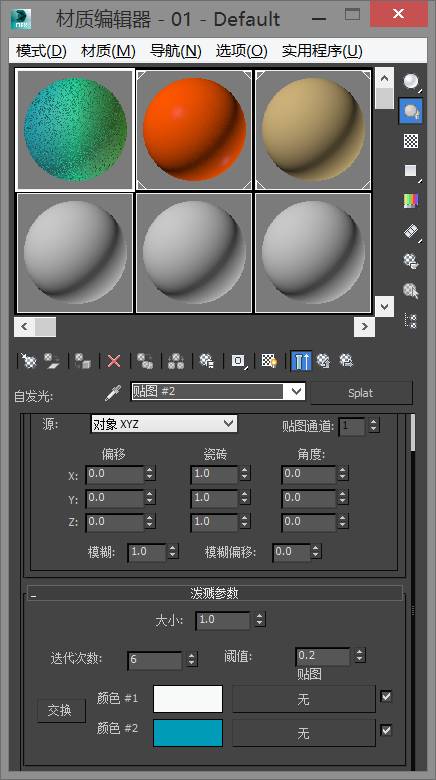Adjust the 模糊偏移 spinner arrows

[x=316, y=552]
